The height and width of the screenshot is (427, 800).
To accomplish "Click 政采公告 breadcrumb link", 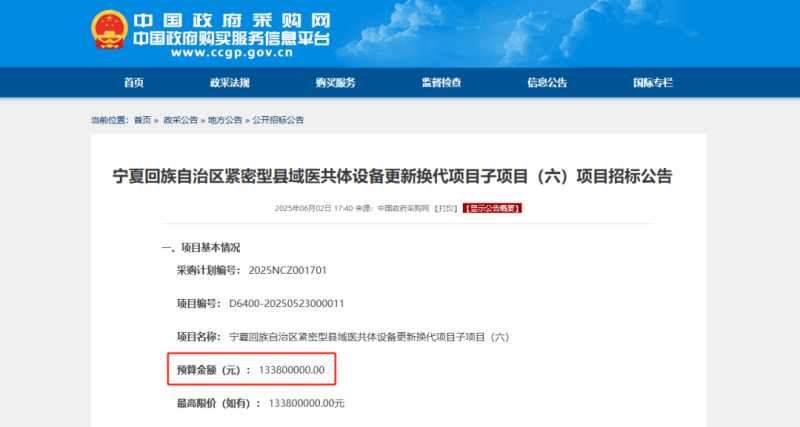I will (180, 120).
